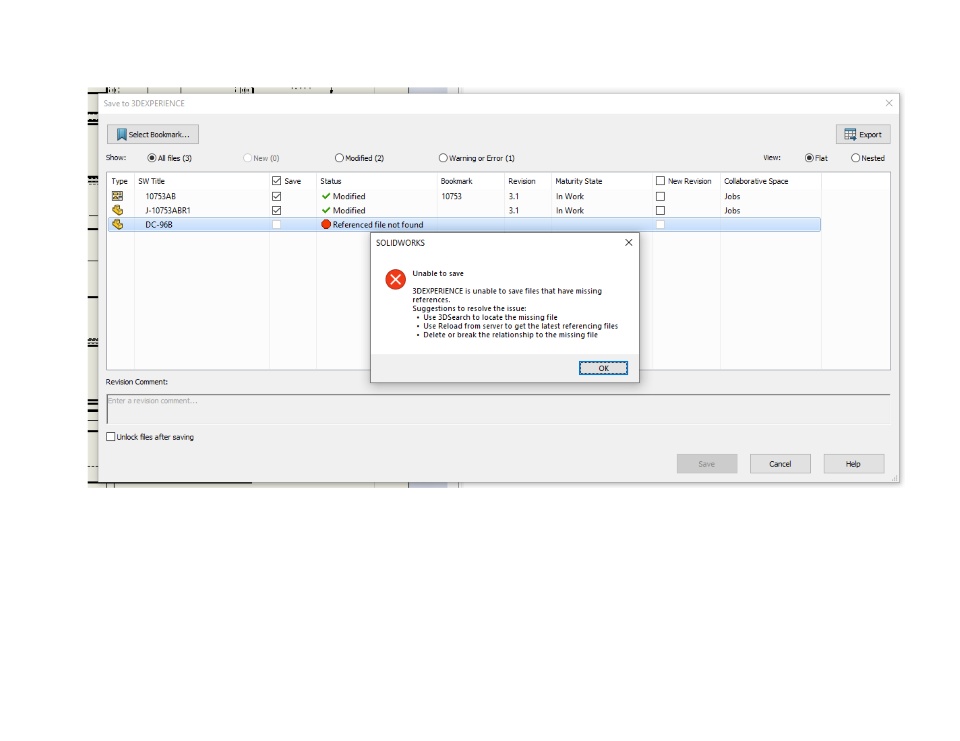
Task: Click In Work maturity for J-10753ABR1
Action: [570, 210]
